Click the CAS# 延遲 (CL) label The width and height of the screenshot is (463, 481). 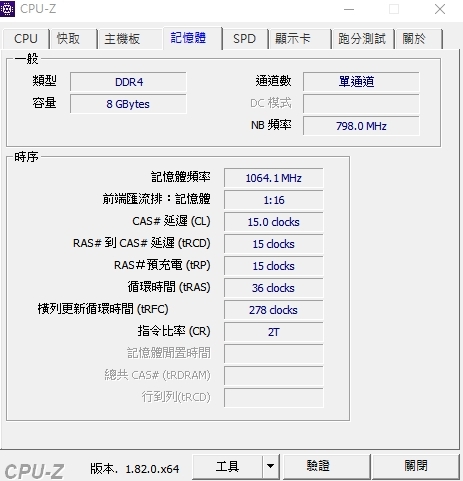point(171,221)
